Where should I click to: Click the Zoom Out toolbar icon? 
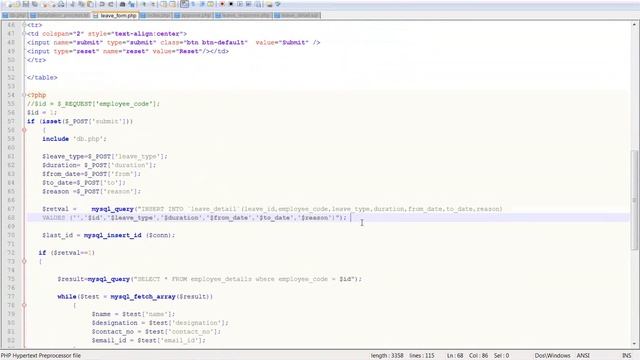(x=153, y=4)
